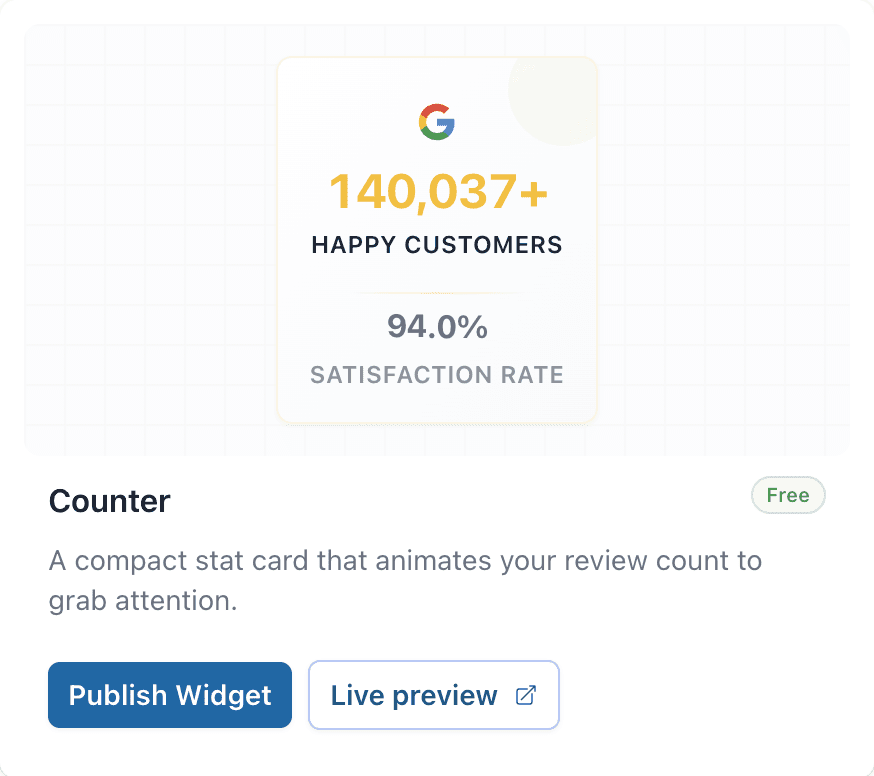This screenshot has width=874, height=776.
Task: Click the 140,037+ counter number
Action: click(x=438, y=191)
